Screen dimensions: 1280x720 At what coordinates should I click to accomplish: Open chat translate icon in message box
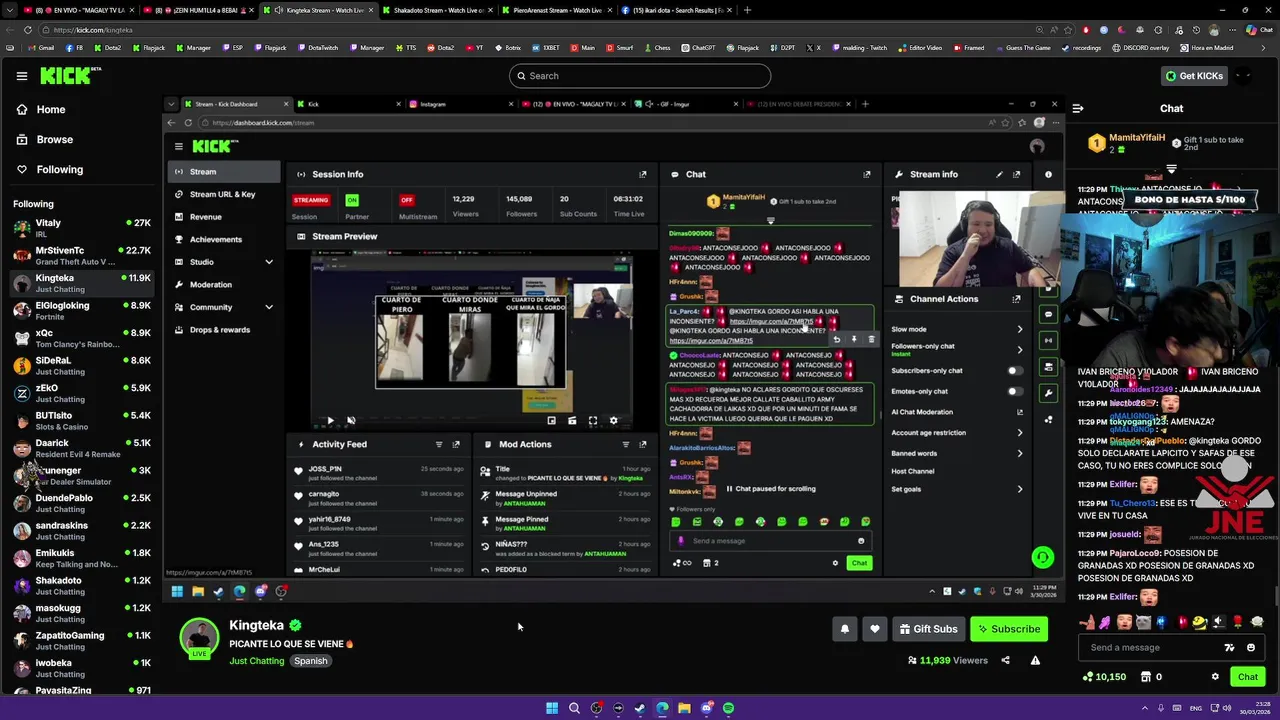[x=1229, y=647]
